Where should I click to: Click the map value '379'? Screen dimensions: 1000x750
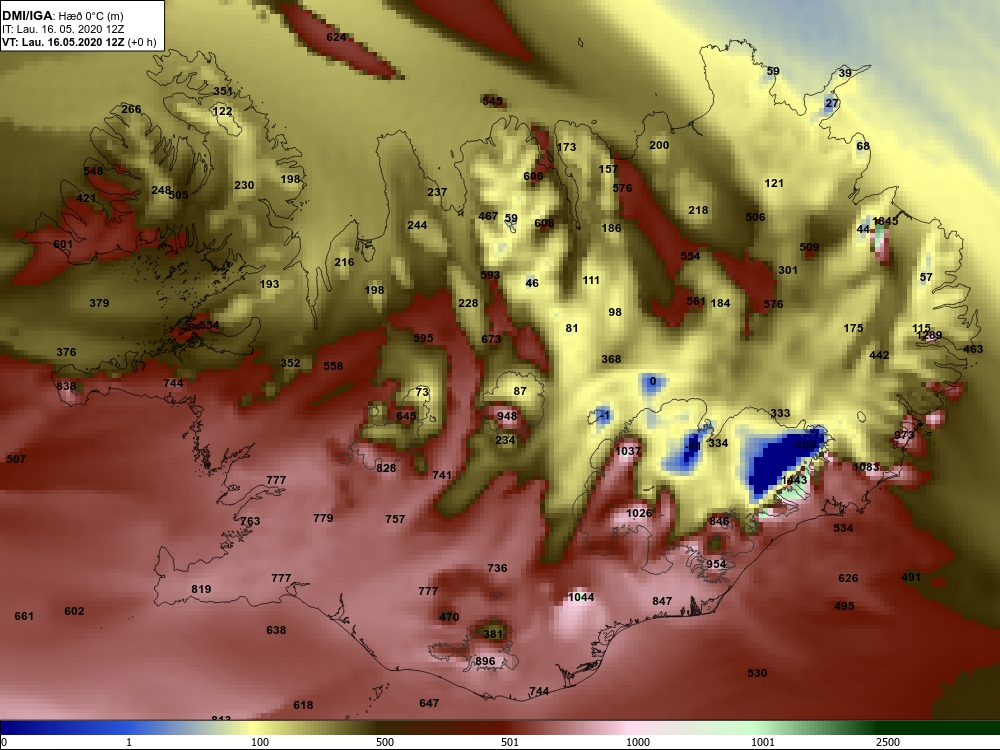99,304
